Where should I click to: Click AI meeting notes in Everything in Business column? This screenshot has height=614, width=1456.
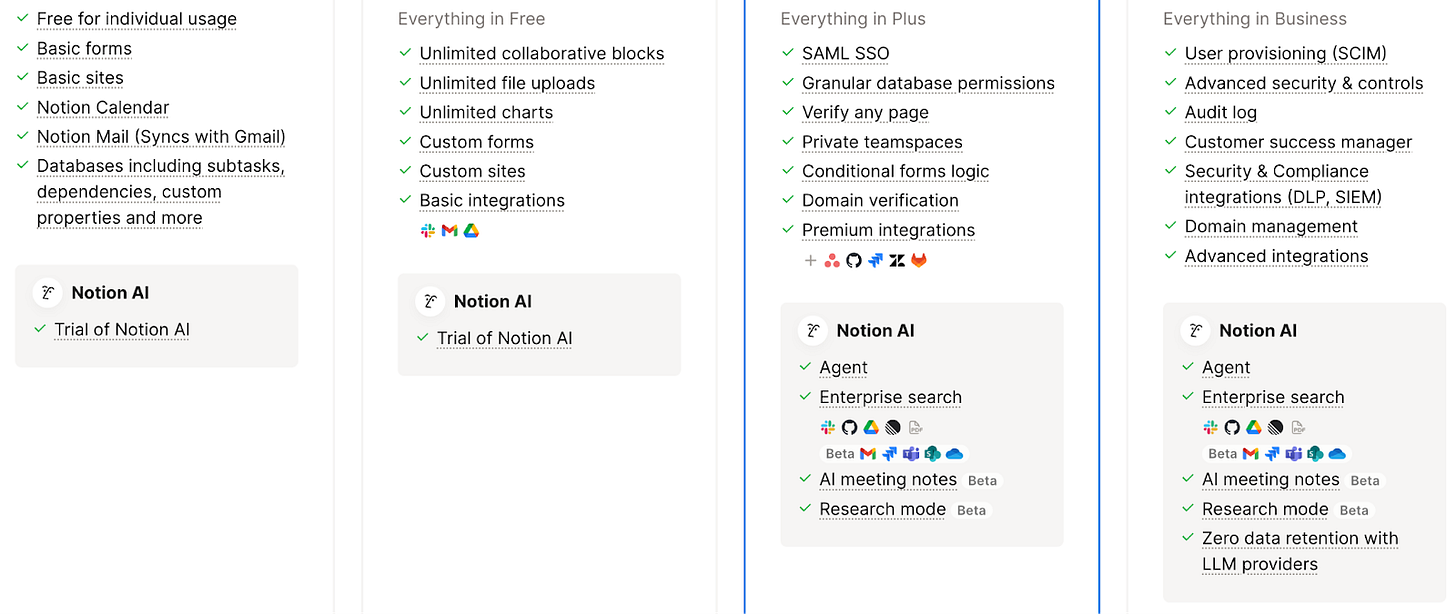click(x=1271, y=480)
